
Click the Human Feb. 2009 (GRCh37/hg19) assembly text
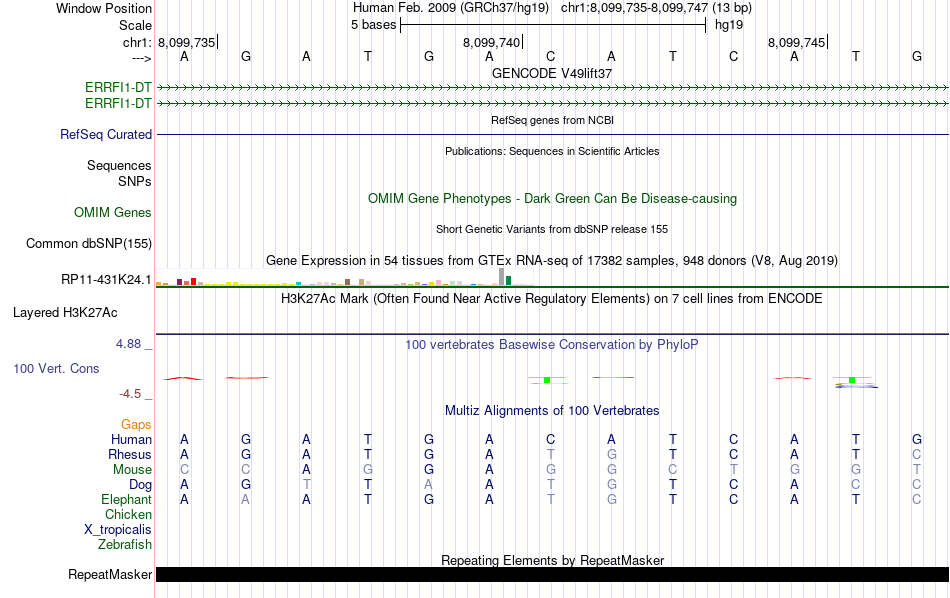tap(451, 8)
